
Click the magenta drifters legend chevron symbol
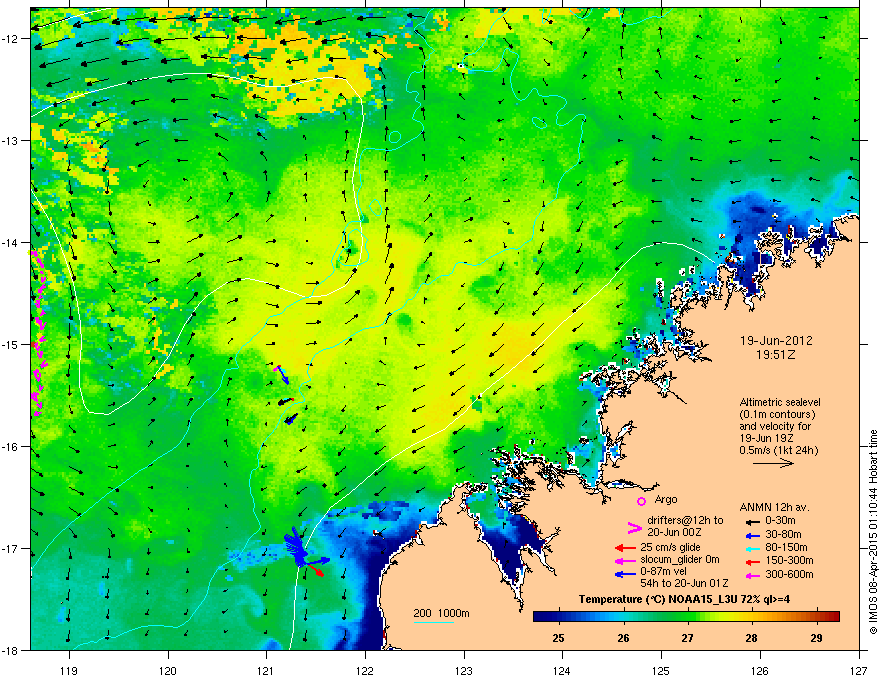(x=634, y=528)
